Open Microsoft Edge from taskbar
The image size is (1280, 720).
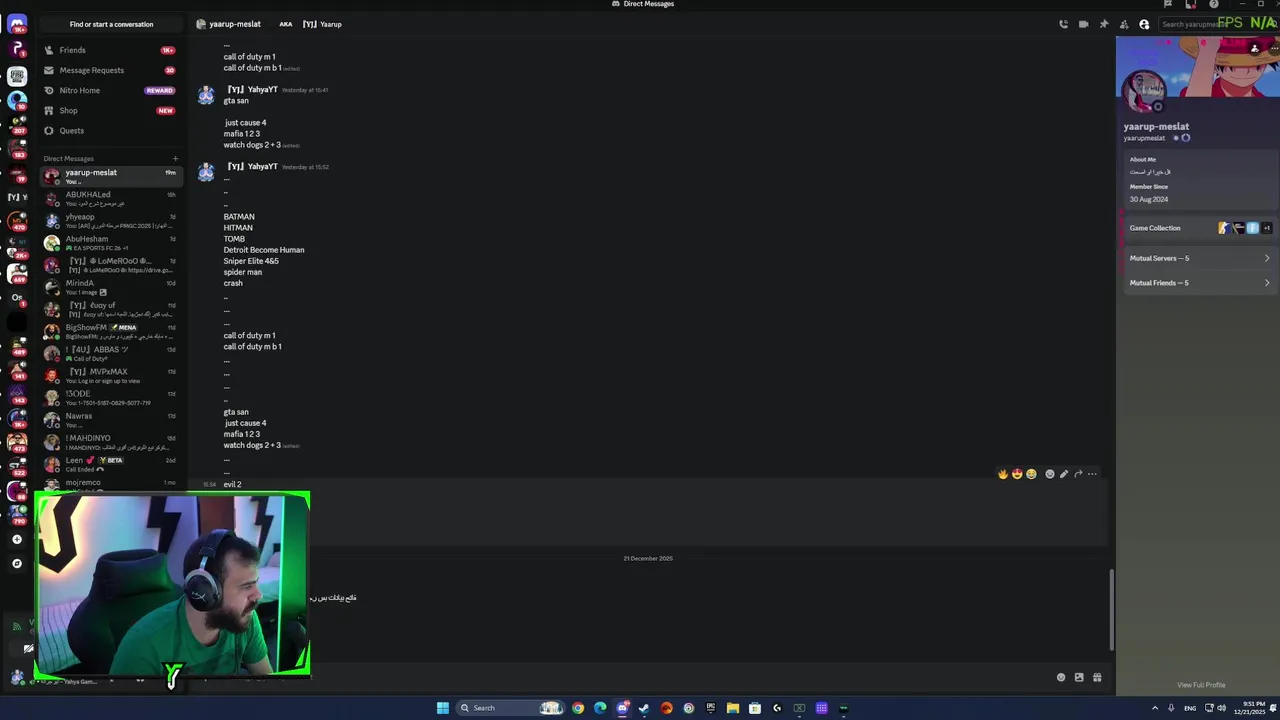coord(600,708)
